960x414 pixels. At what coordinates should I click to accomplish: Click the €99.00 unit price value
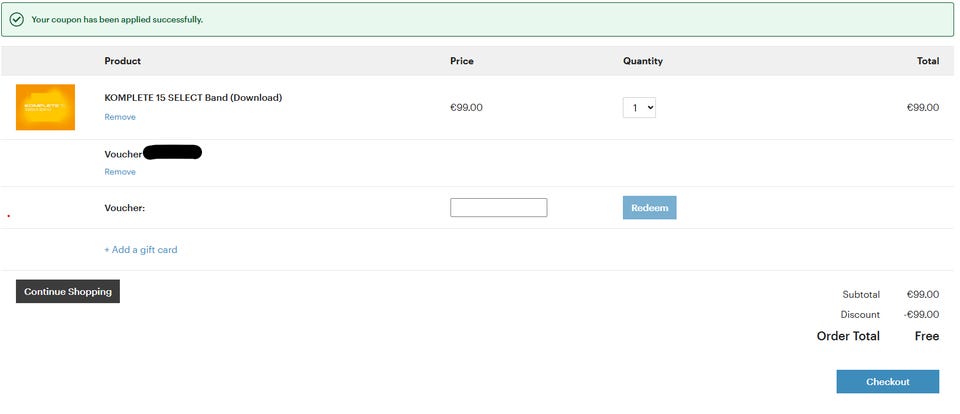coord(466,108)
